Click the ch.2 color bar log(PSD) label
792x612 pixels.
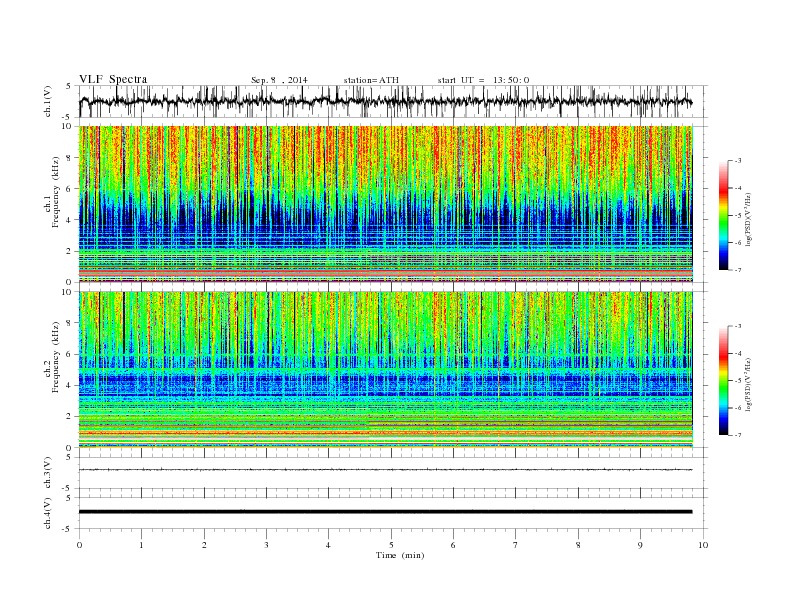click(x=749, y=384)
